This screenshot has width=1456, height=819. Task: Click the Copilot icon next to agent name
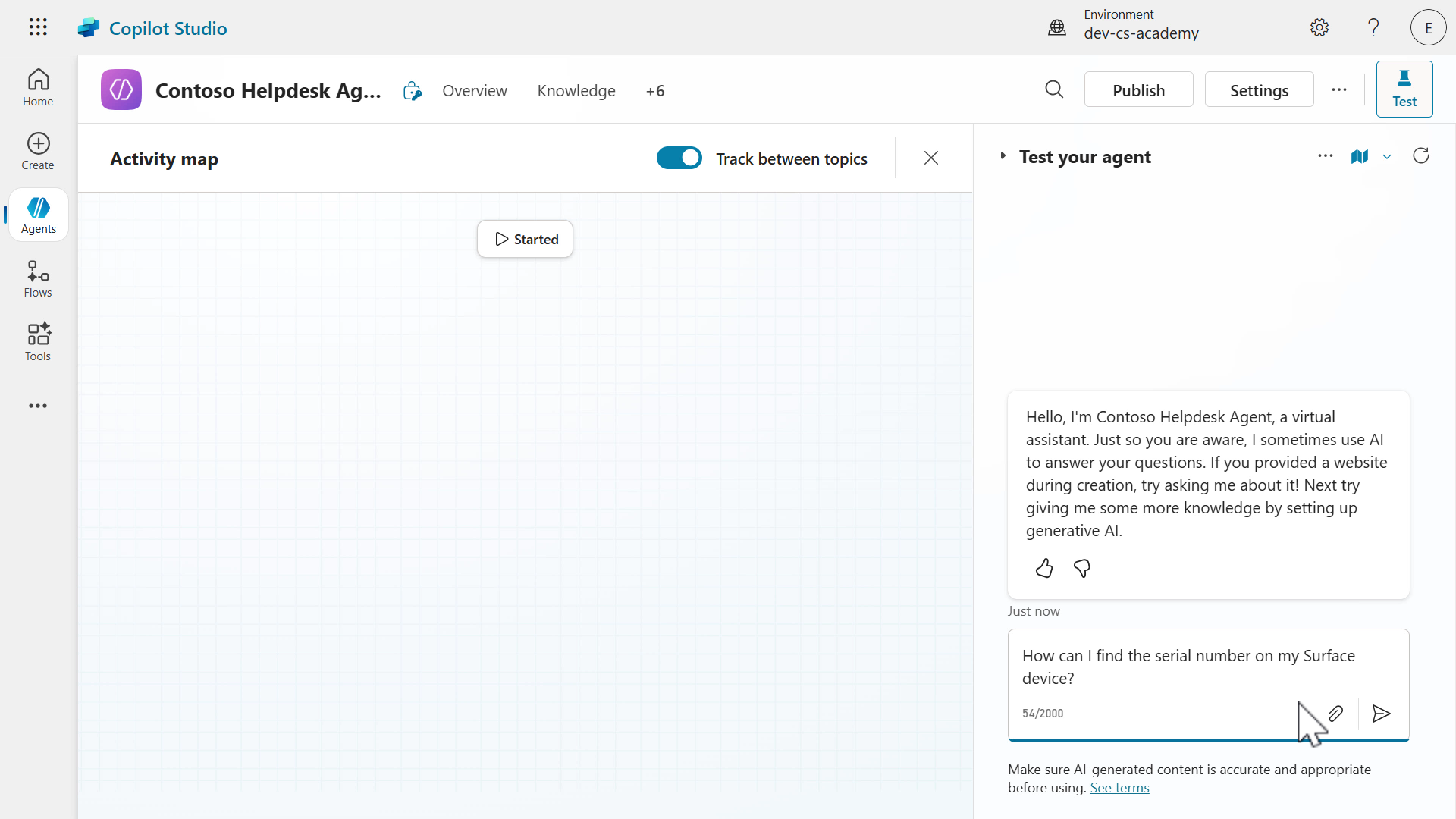click(x=412, y=89)
